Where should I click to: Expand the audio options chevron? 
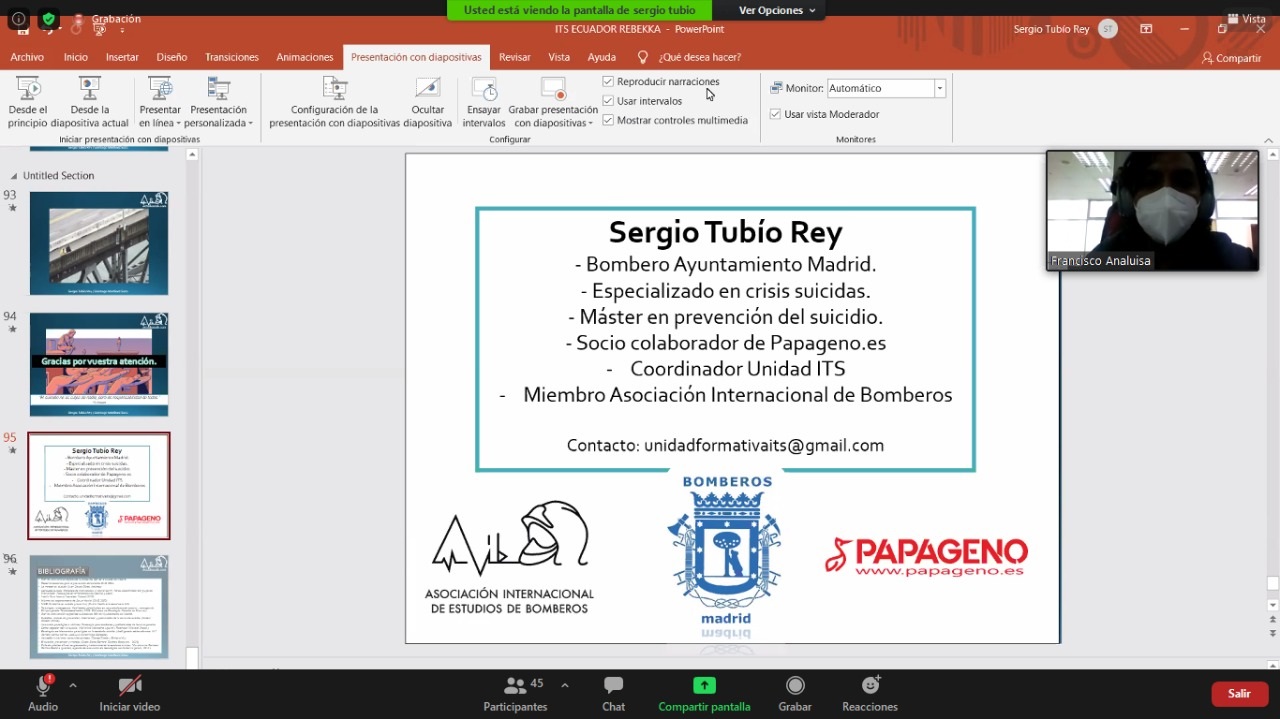[72, 685]
